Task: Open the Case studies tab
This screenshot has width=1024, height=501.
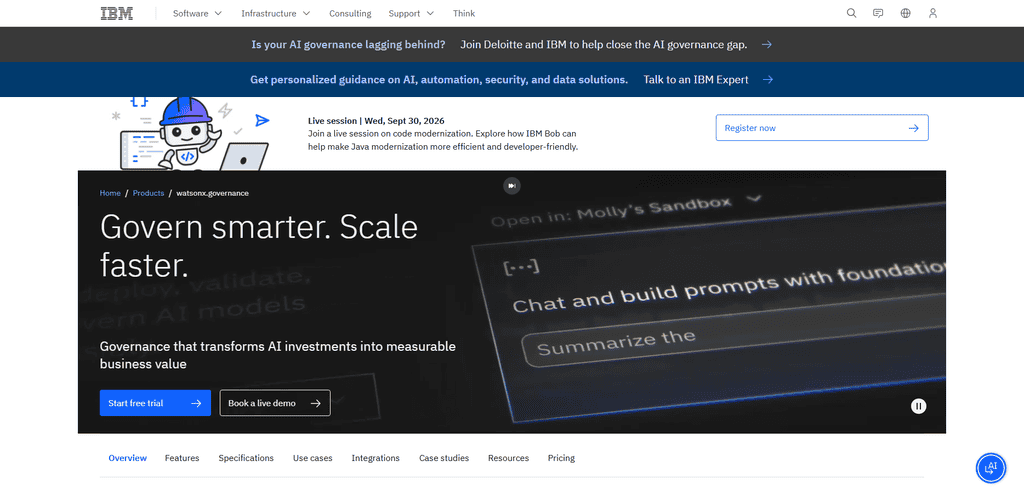Action: coord(444,458)
